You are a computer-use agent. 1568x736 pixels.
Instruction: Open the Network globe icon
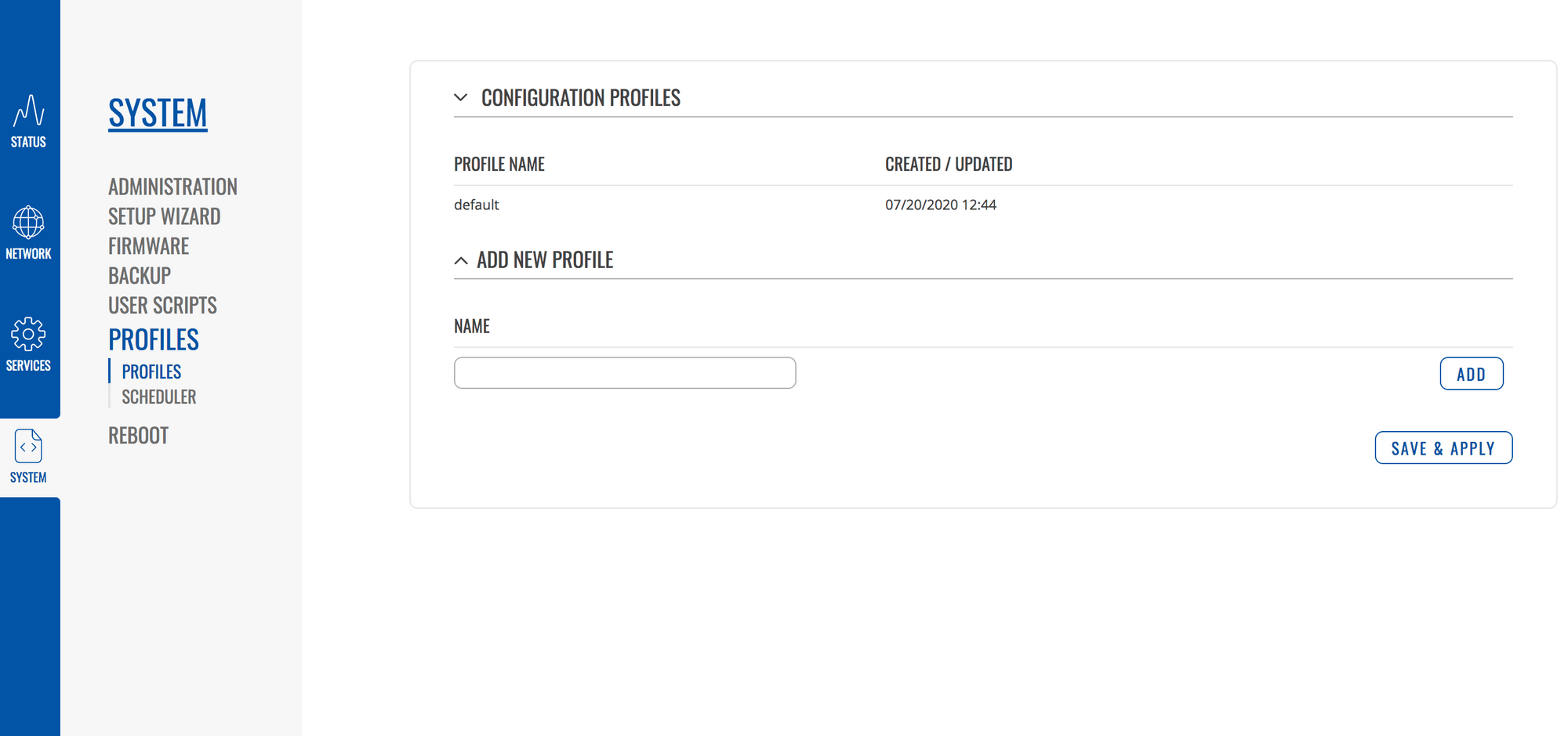click(28, 223)
